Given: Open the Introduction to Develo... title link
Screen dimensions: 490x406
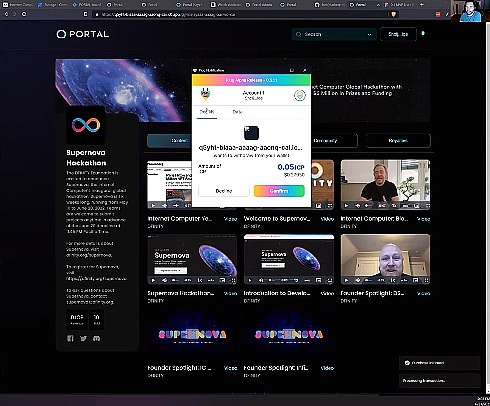Looking at the screenshot, I should tap(277, 293).
